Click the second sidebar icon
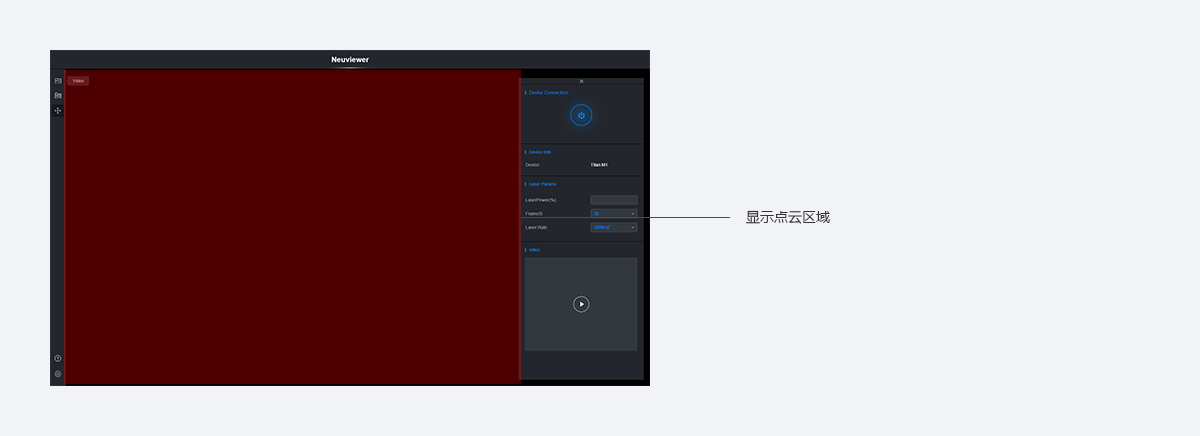 click(58, 95)
